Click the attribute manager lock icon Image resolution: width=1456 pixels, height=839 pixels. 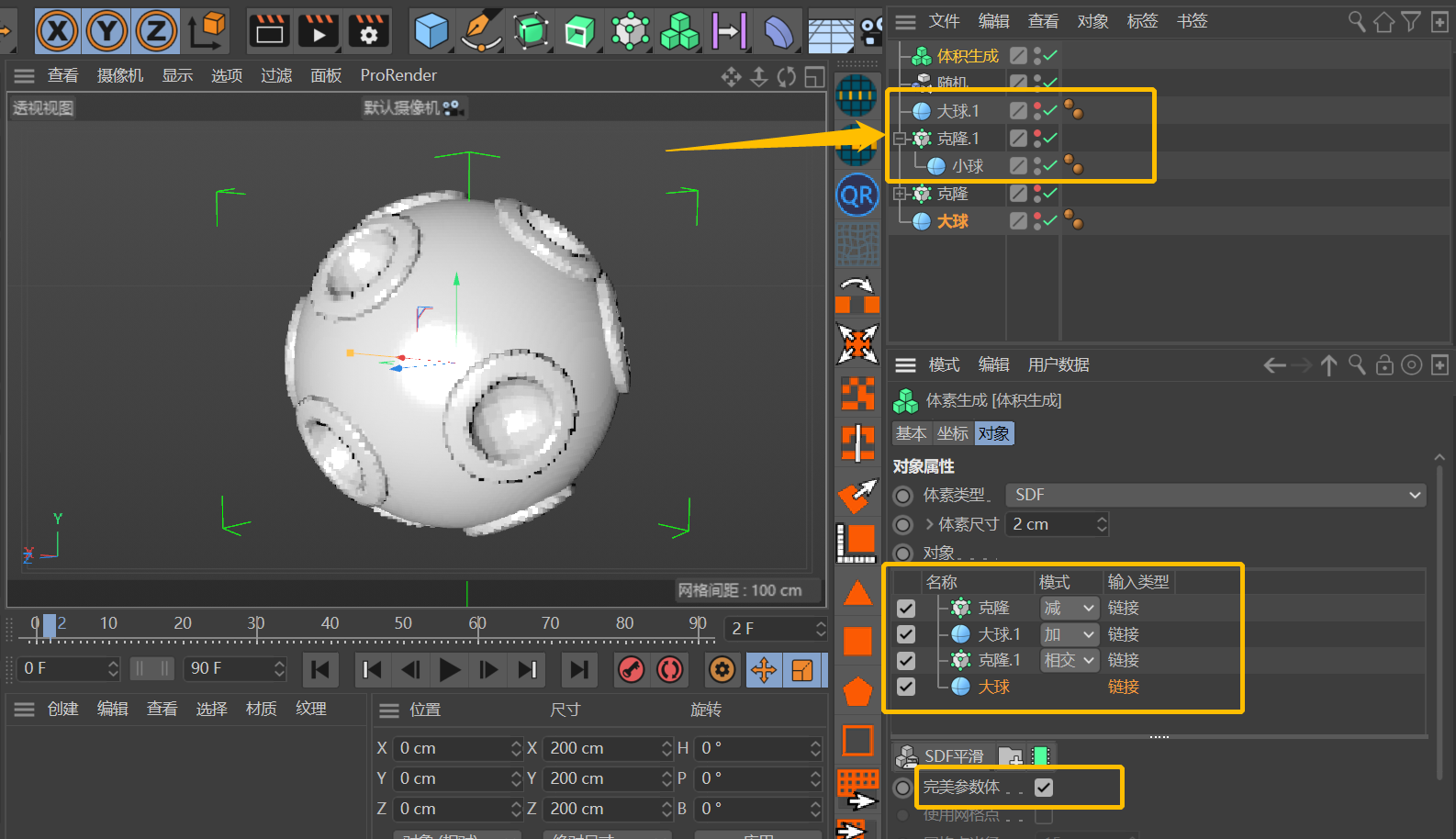[x=1384, y=365]
